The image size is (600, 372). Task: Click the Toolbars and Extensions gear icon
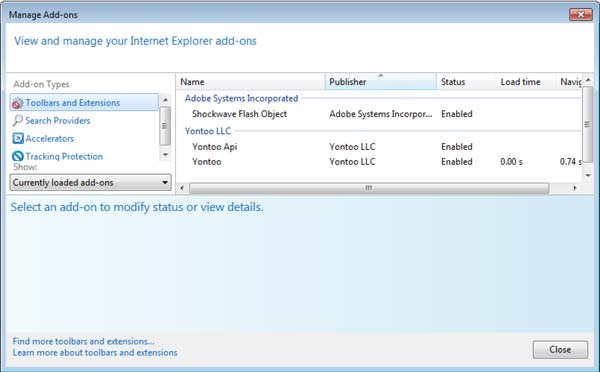17,103
